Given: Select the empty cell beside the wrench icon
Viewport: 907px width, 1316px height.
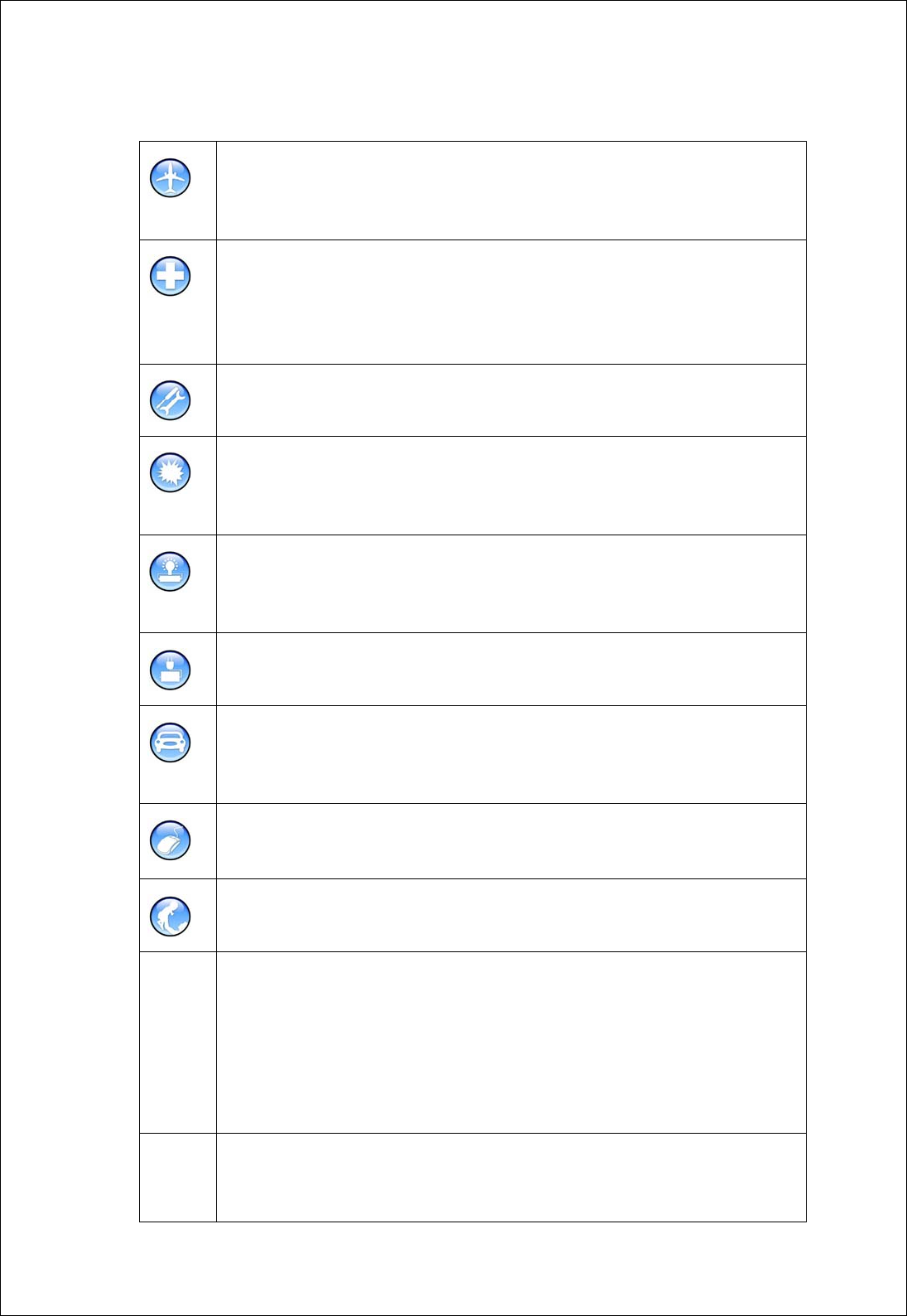Looking at the screenshot, I should point(511,400).
